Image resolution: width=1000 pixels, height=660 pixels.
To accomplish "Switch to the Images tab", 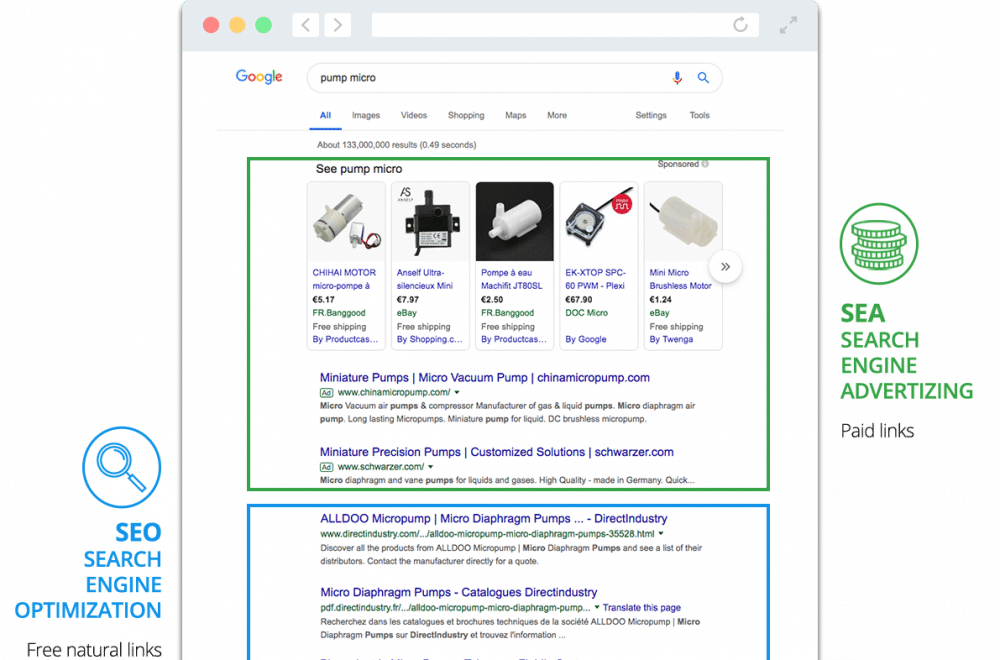I will pos(366,115).
